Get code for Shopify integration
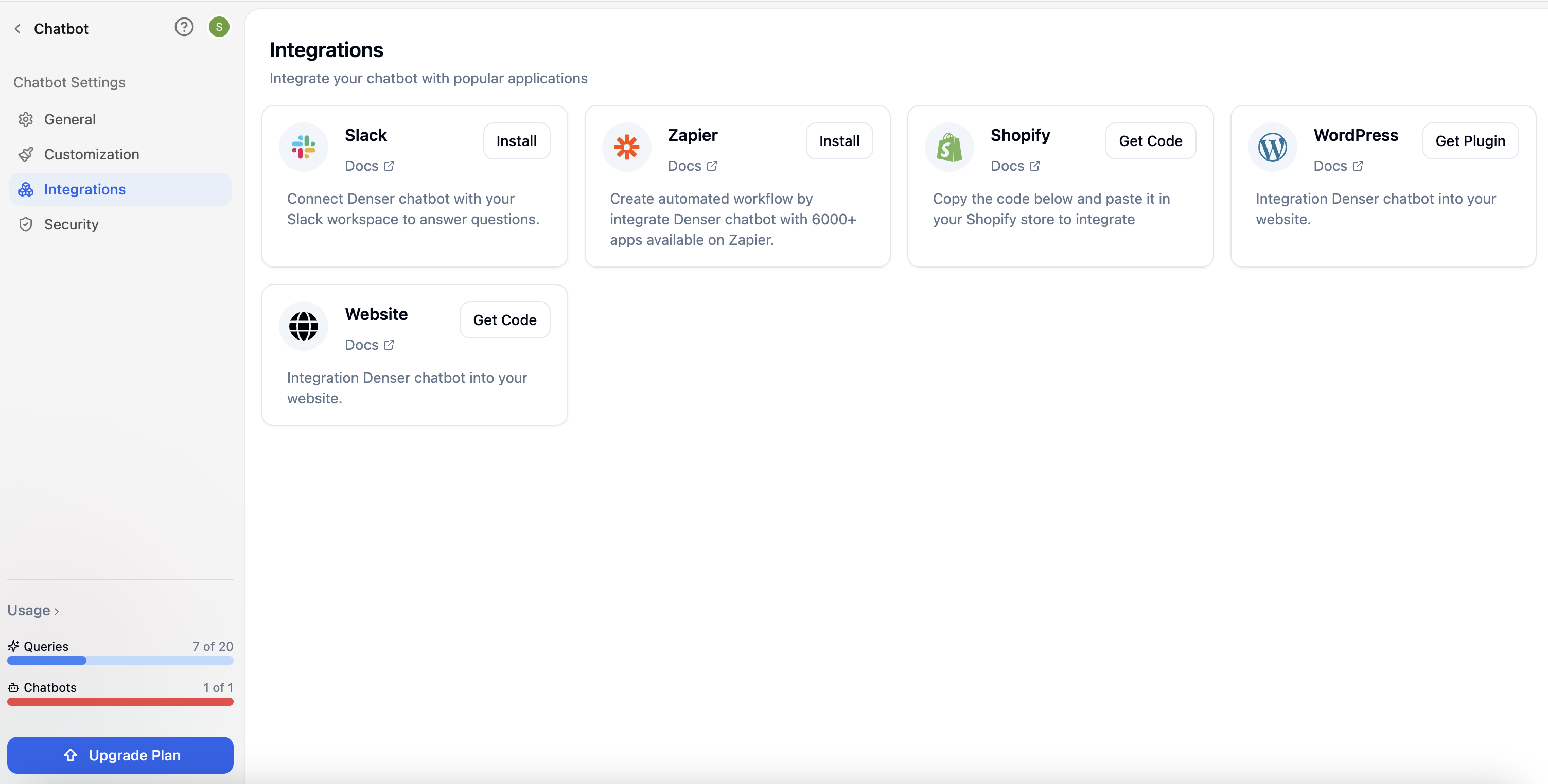Viewport: 1548px width, 784px height. click(1150, 141)
